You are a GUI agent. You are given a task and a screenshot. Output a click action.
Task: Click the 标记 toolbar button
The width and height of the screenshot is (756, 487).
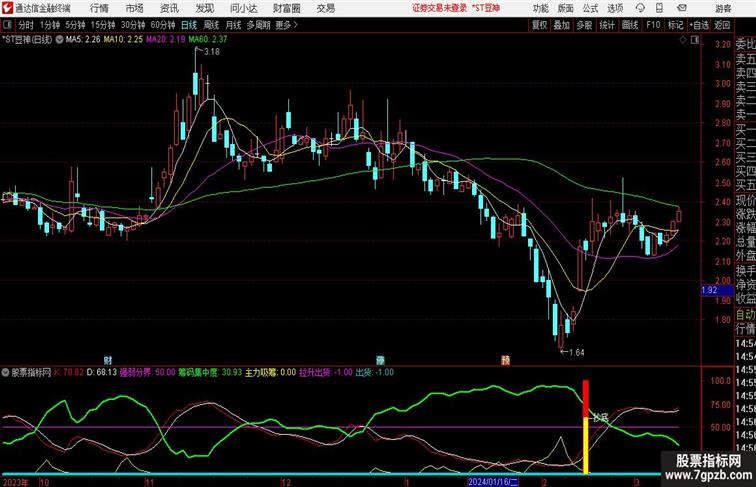[675, 25]
